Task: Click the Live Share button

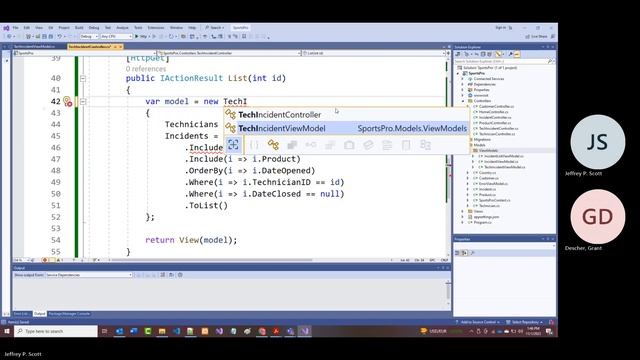Action: pyautogui.click(x=536, y=37)
